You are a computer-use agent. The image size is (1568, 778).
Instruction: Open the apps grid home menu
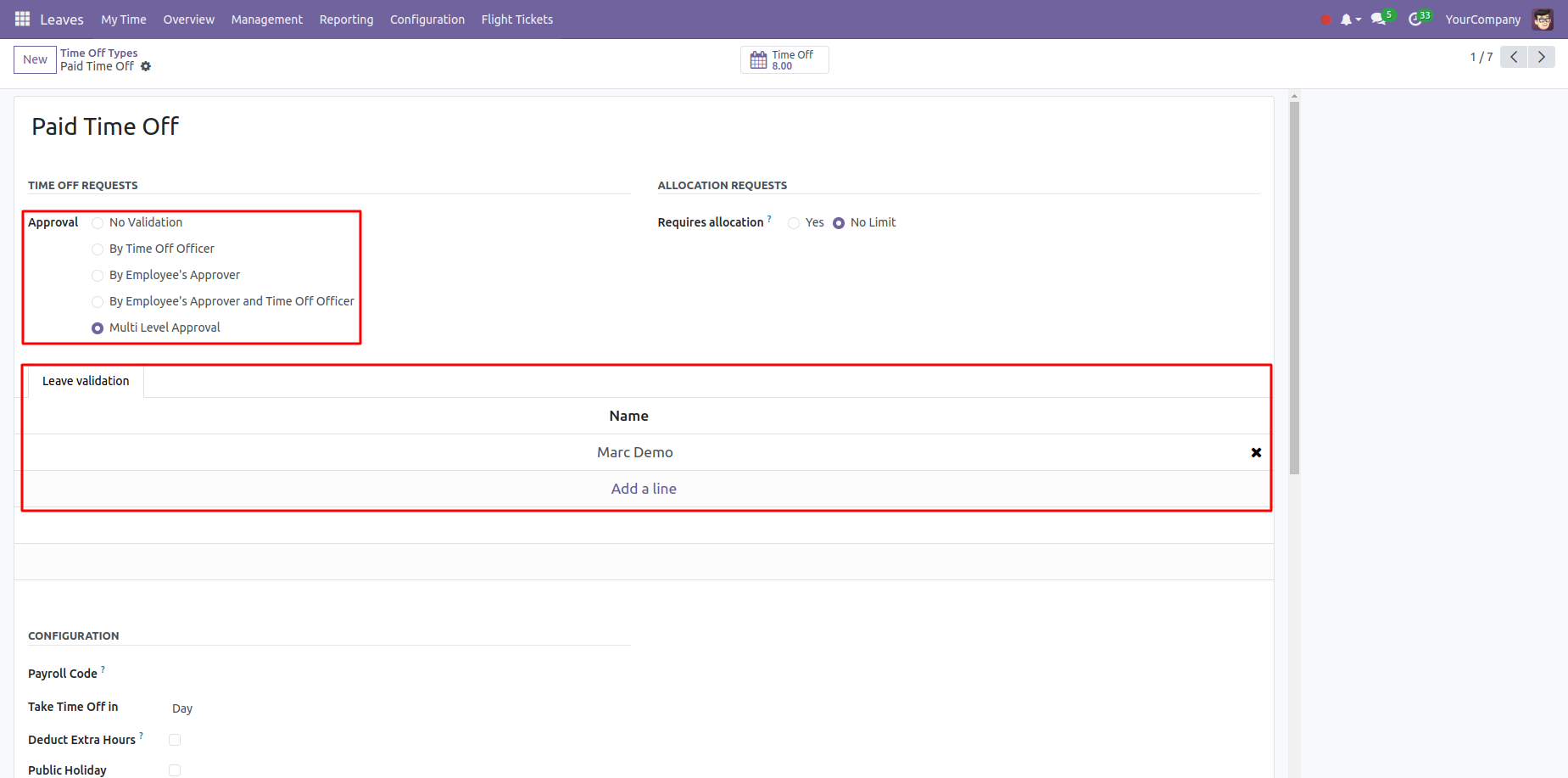(22, 19)
